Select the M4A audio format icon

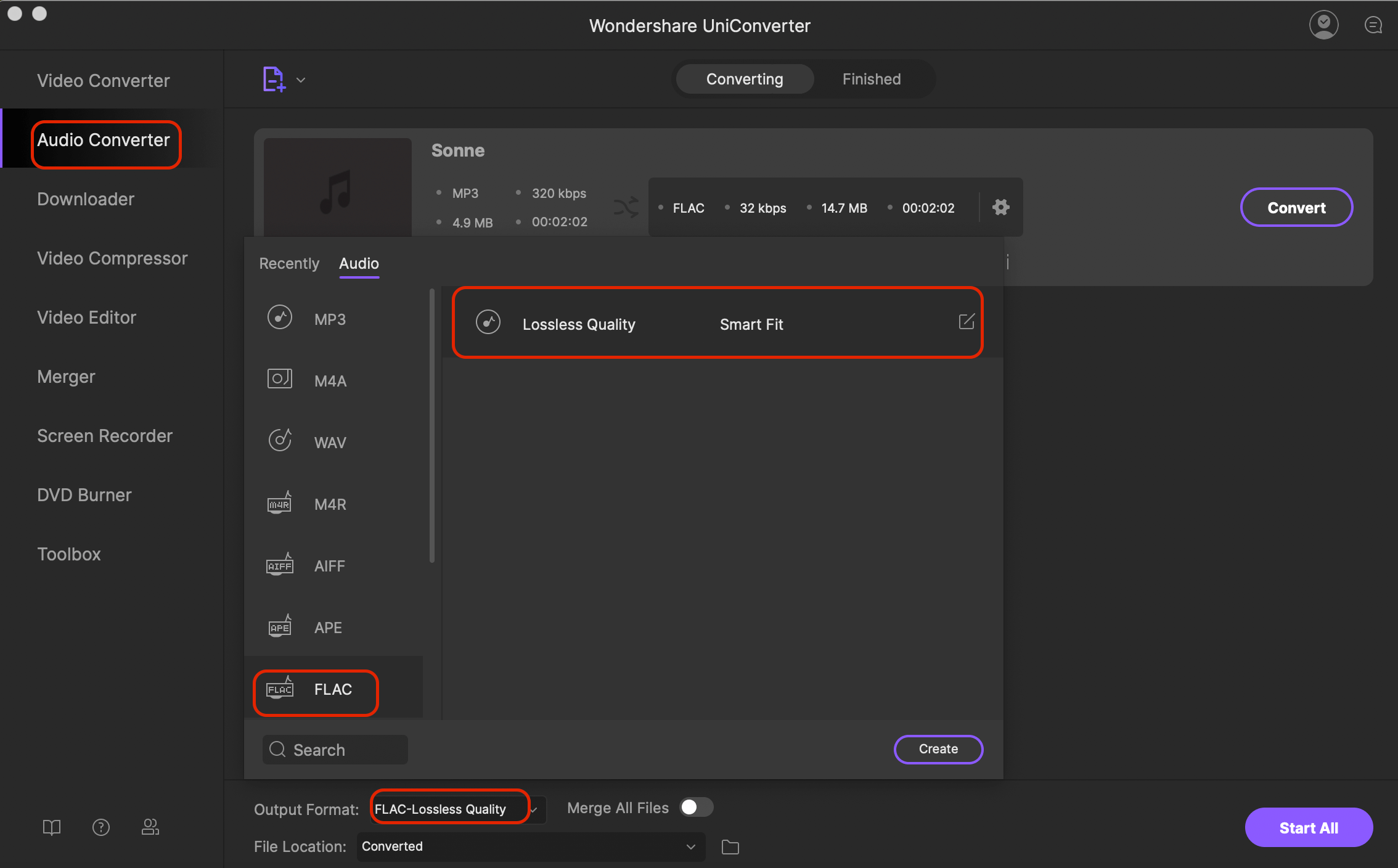280,379
